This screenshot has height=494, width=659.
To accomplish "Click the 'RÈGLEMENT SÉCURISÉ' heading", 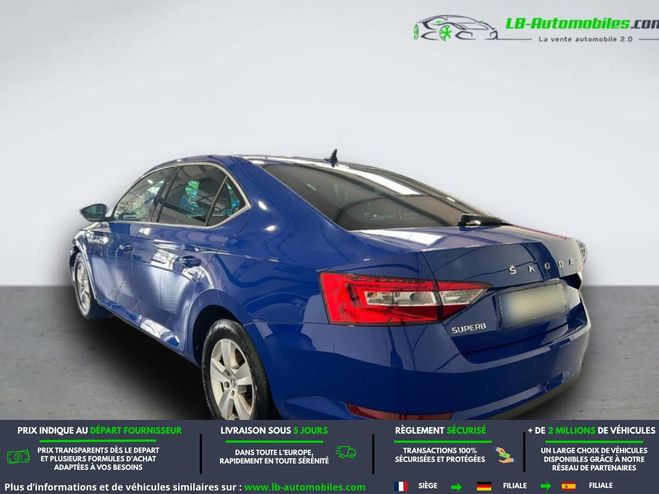I will [x=440, y=431].
